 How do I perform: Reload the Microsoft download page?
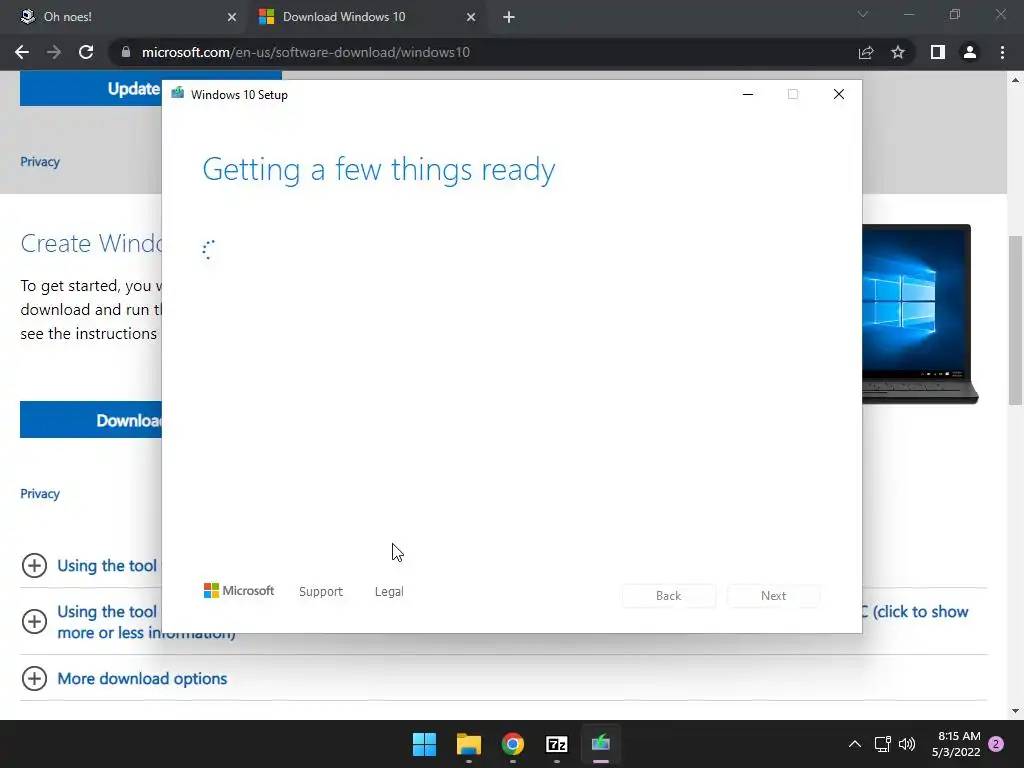point(86,52)
